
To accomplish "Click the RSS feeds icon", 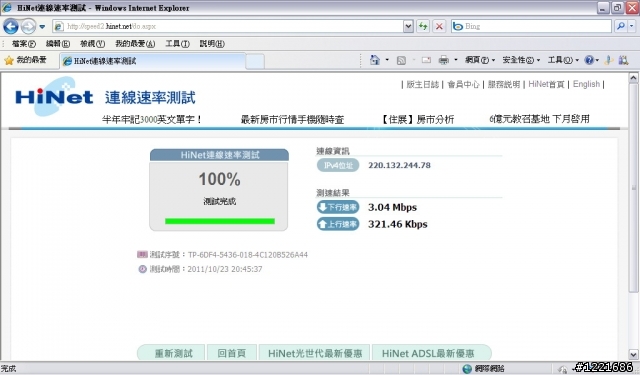I will coord(401,60).
